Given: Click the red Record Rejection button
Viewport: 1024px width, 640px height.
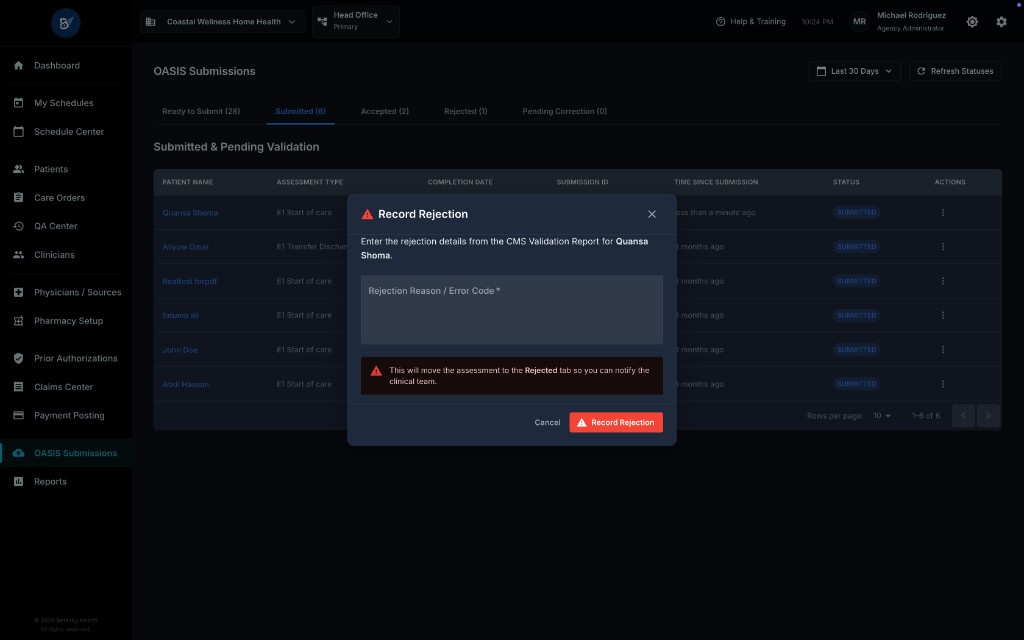Looking at the screenshot, I should point(616,423).
